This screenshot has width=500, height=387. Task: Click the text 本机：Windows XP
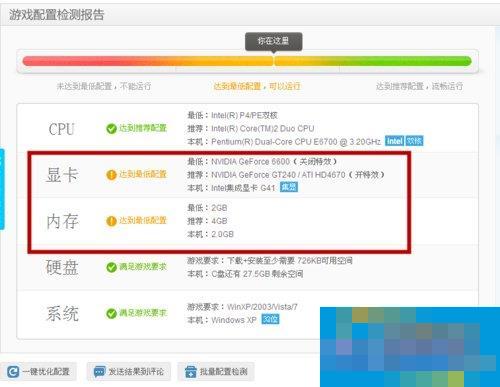point(222,320)
